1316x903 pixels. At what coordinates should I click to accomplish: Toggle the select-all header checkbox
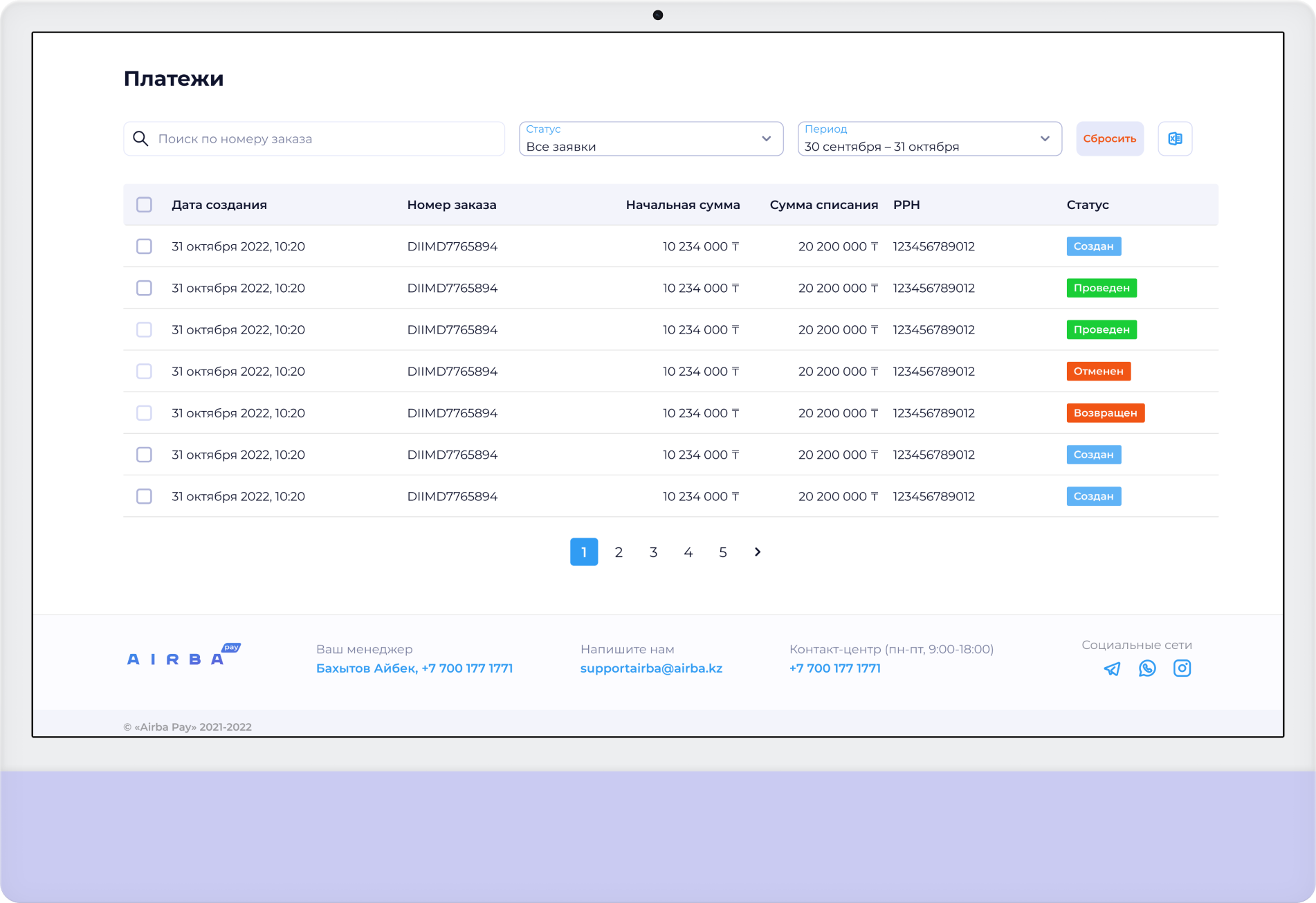[x=144, y=205]
